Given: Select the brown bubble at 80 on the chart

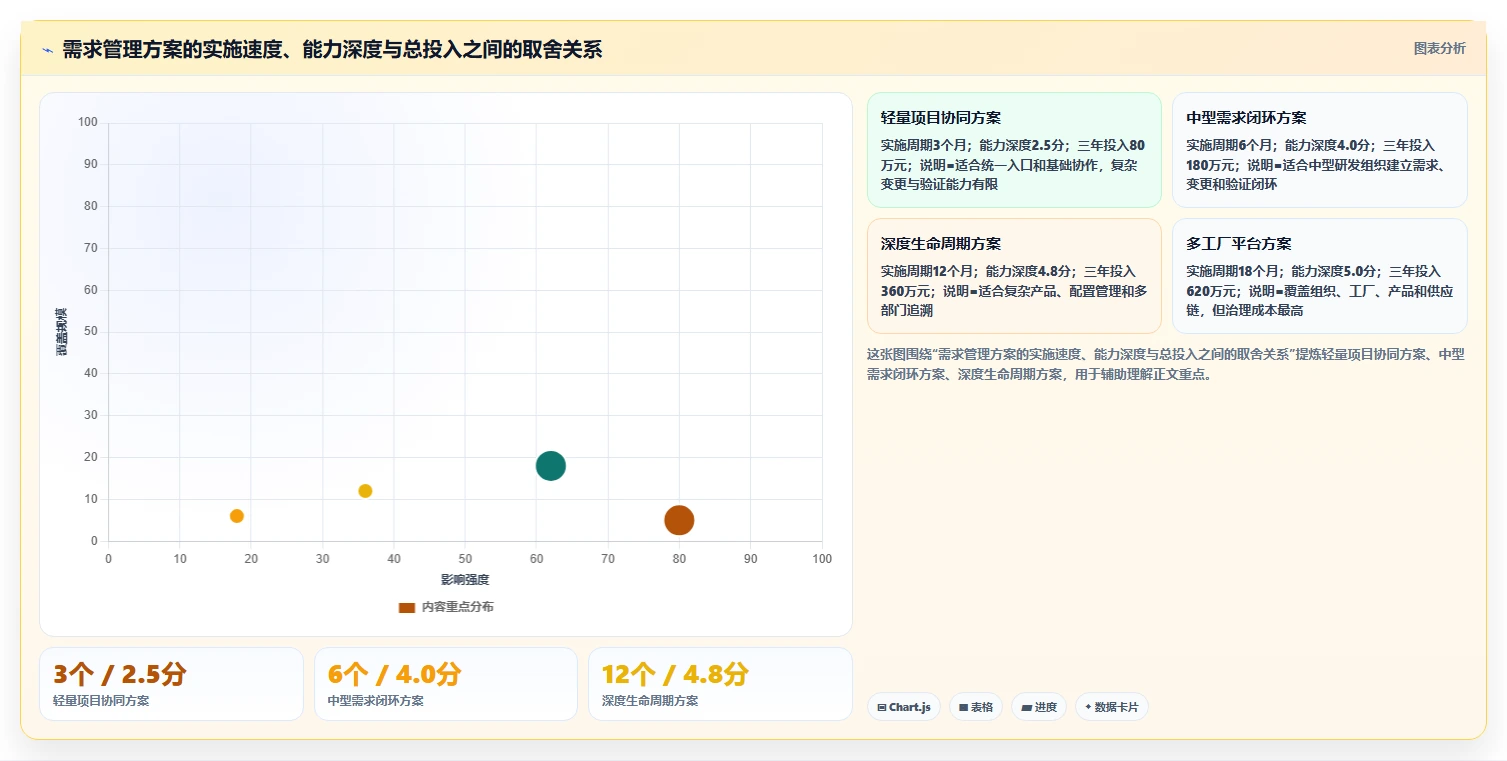Looking at the screenshot, I should (679, 520).
